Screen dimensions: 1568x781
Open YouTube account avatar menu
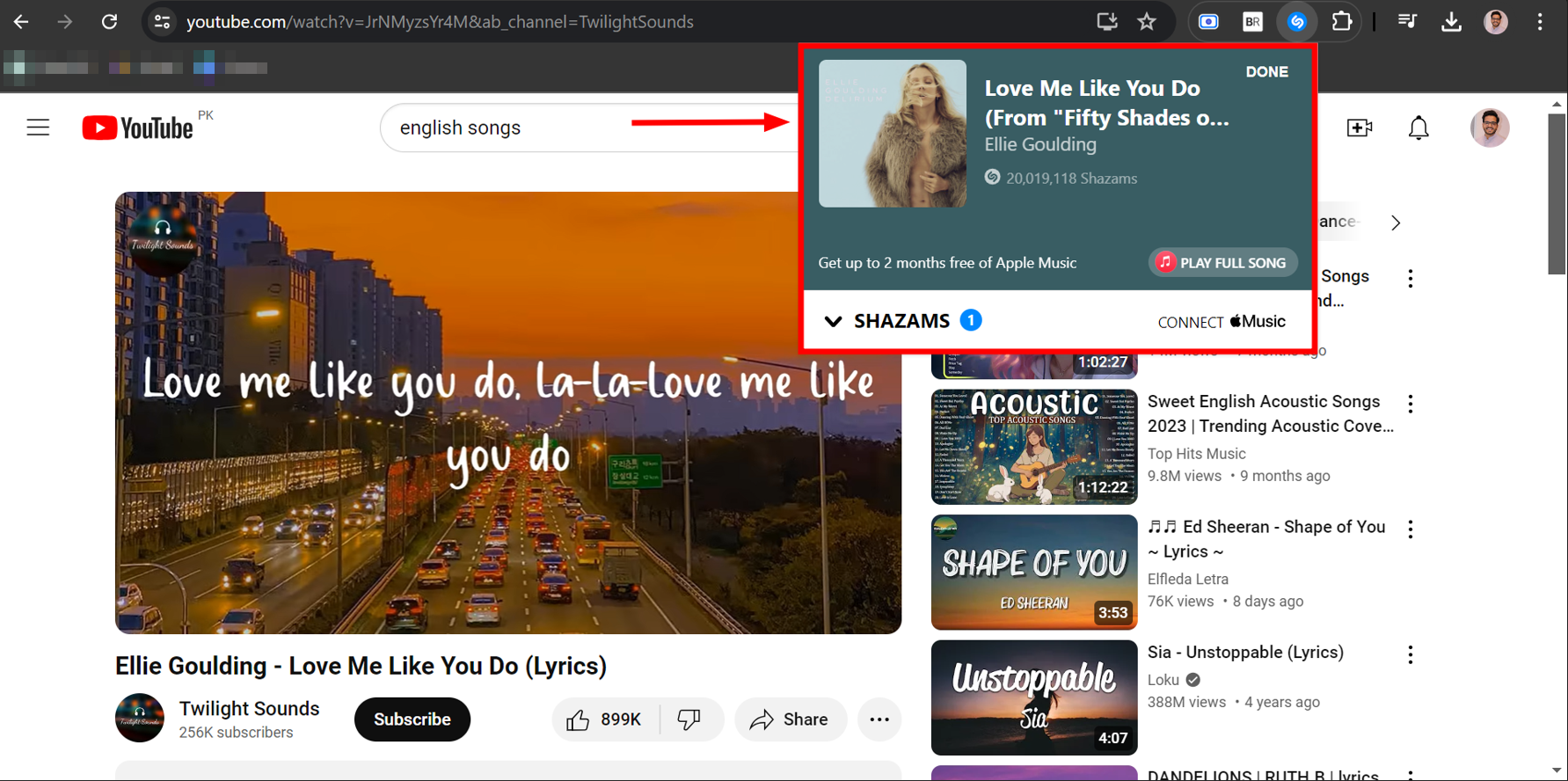(x=1490, y=128)
